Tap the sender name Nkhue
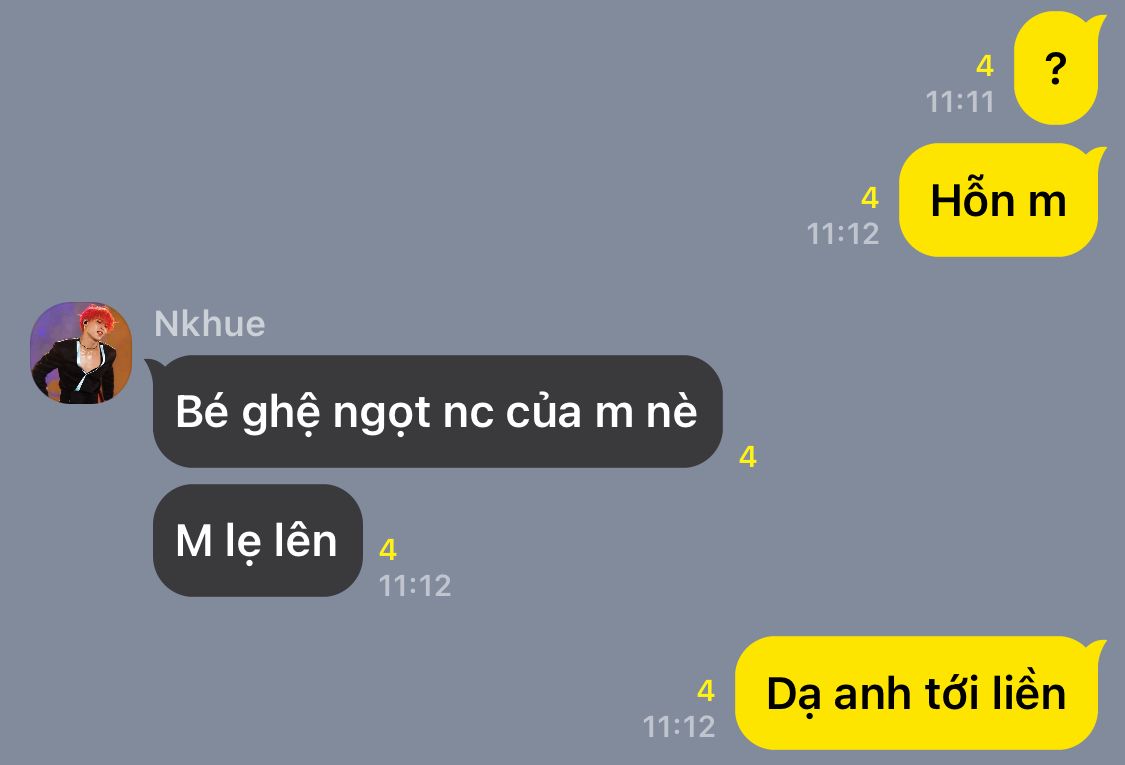Viewport: 1125px width, 765px height. tap(210, 324)
